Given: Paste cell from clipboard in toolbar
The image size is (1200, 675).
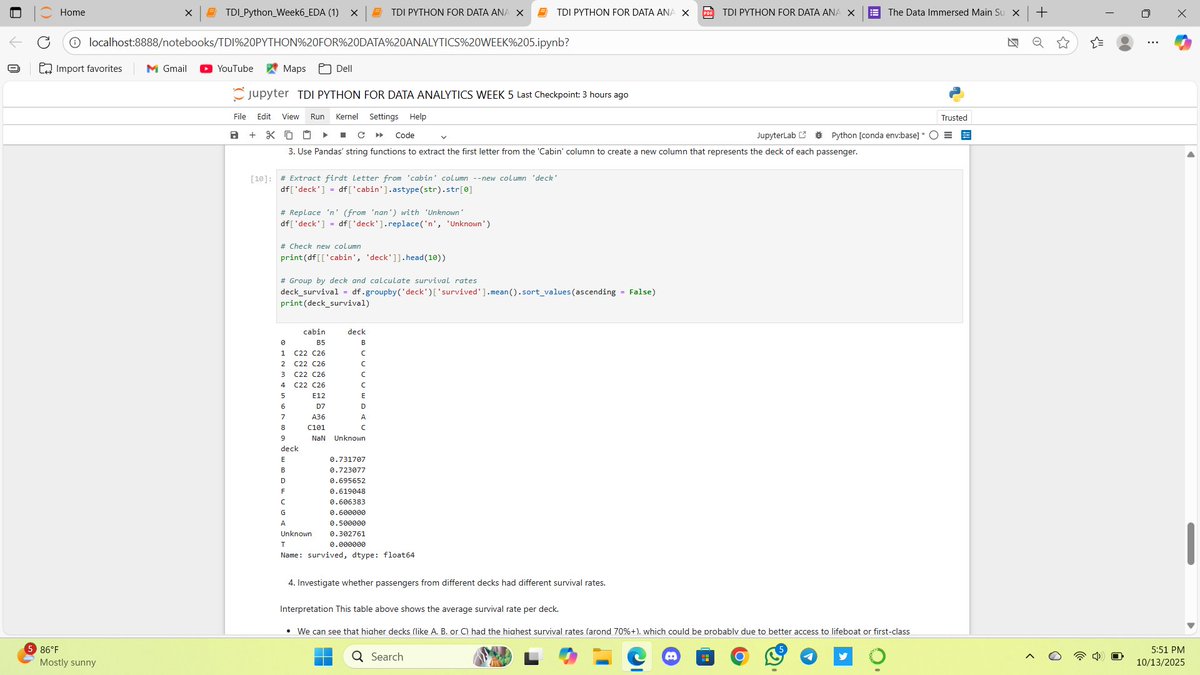Looking at the screenshot, I should tap(306, 135).
